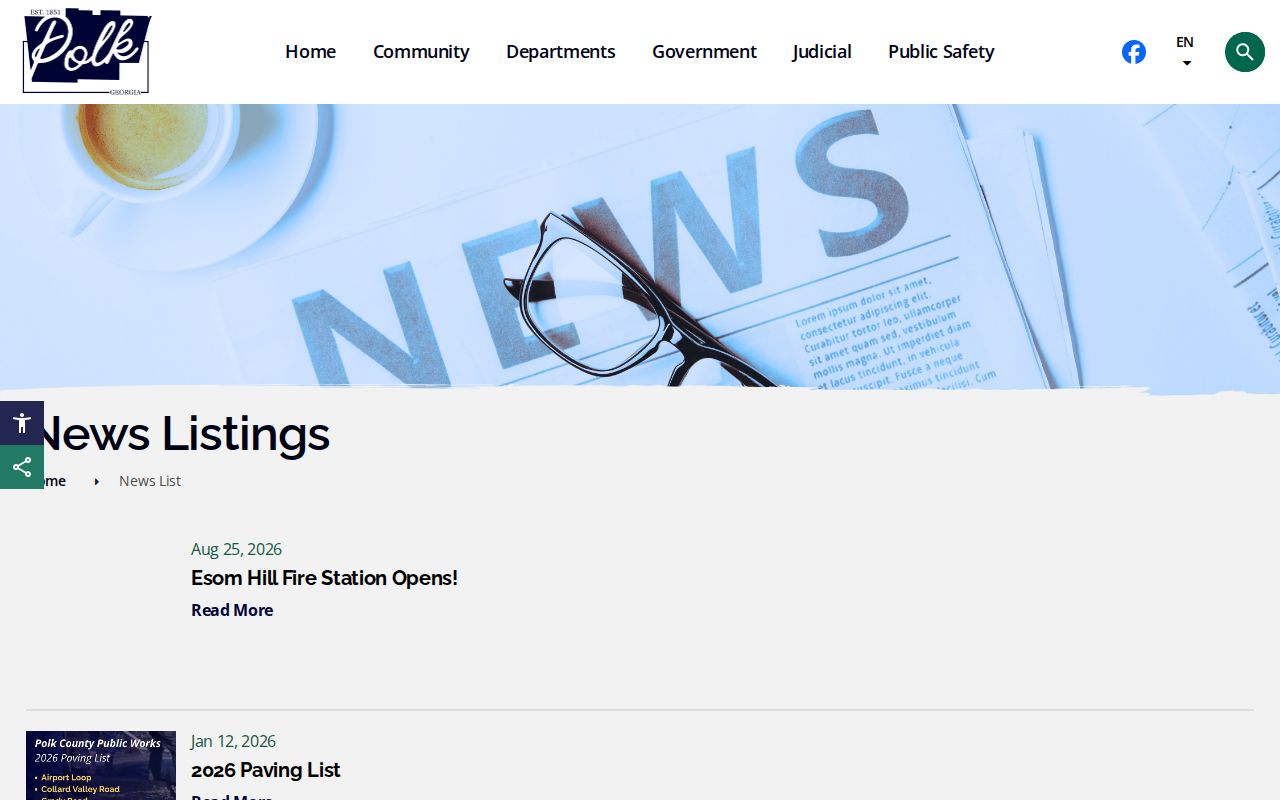
Task: Open the Polk County Facebook page
Action: [1134, 52]
